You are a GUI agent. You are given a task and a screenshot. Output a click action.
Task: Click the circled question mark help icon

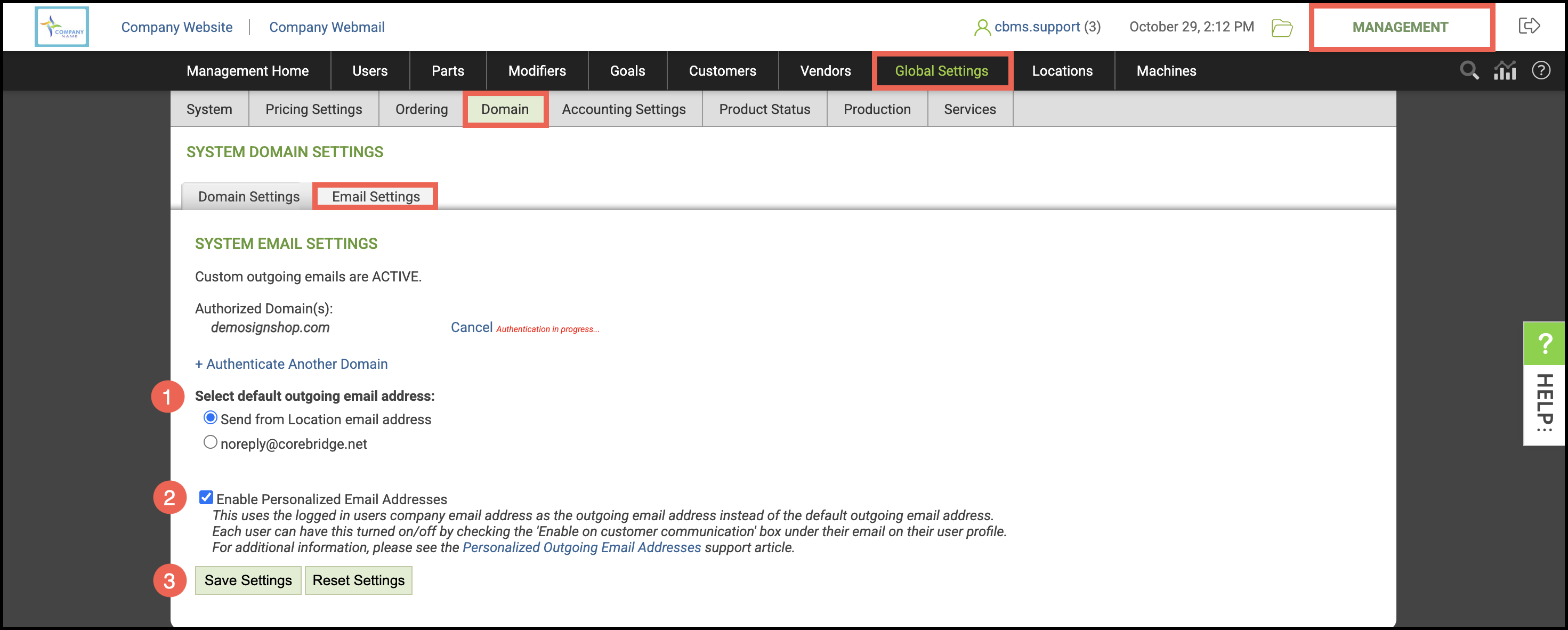tap(1541, 70)
